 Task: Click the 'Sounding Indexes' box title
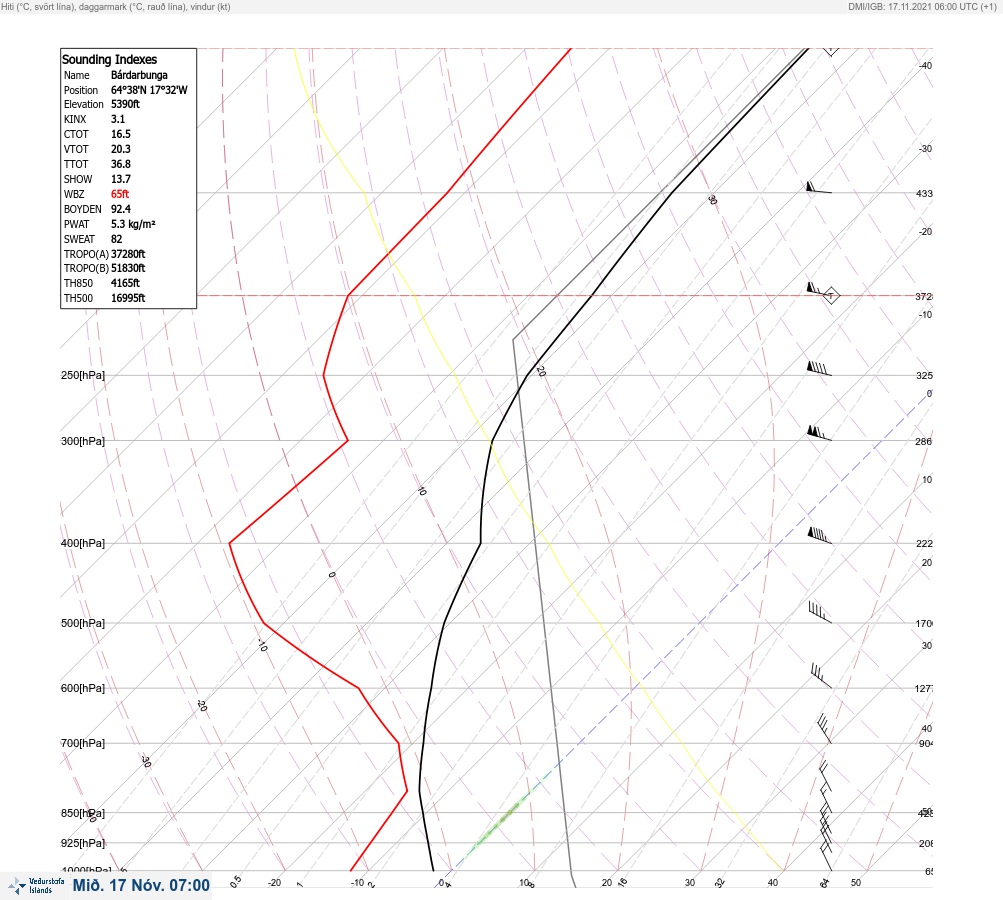109,59
